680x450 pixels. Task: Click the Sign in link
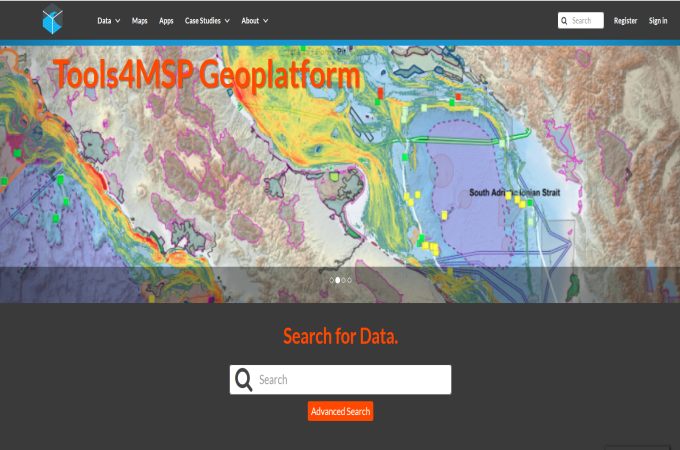(x=657, y=20)
